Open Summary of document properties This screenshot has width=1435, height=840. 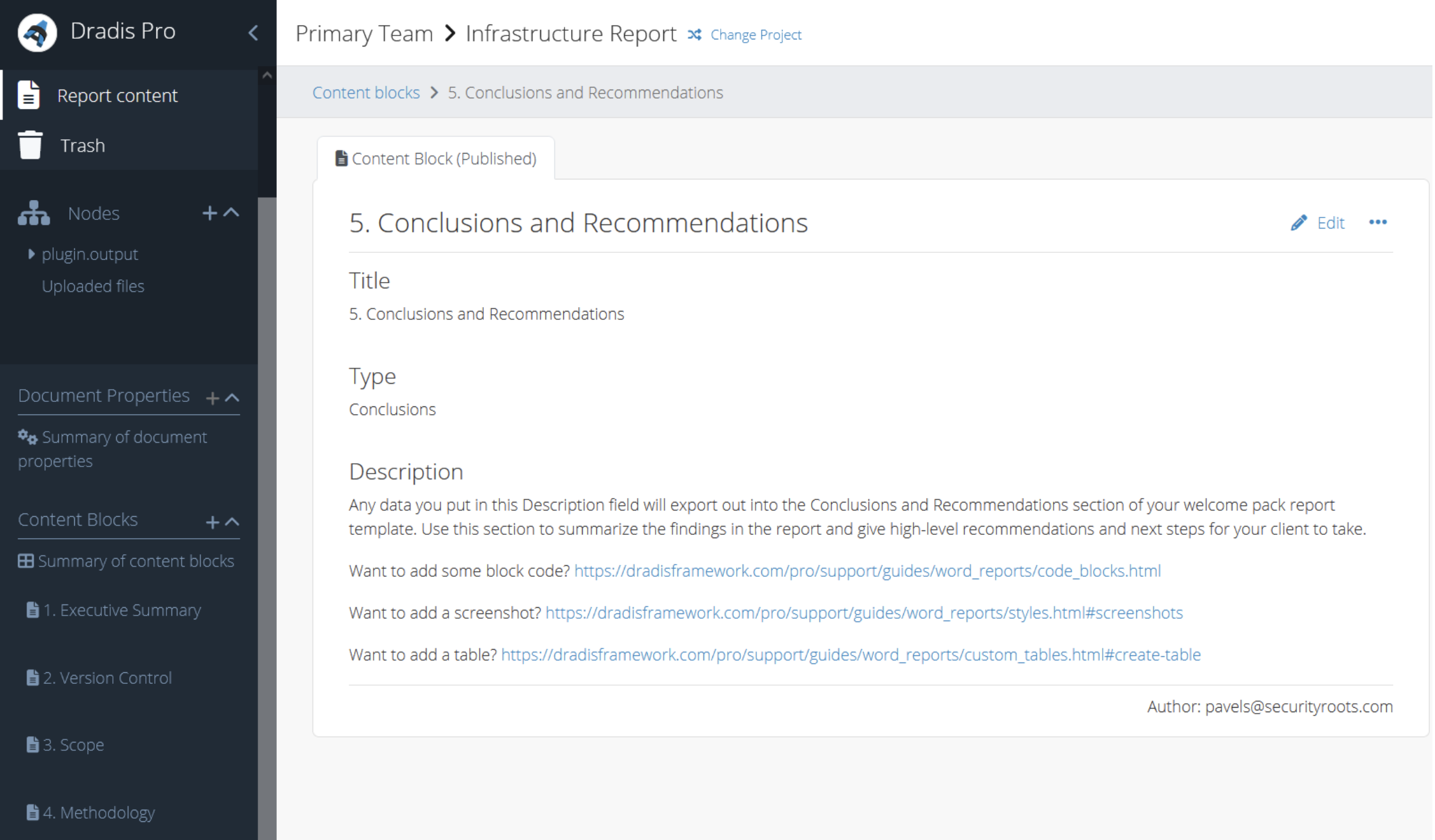point(113,449)
